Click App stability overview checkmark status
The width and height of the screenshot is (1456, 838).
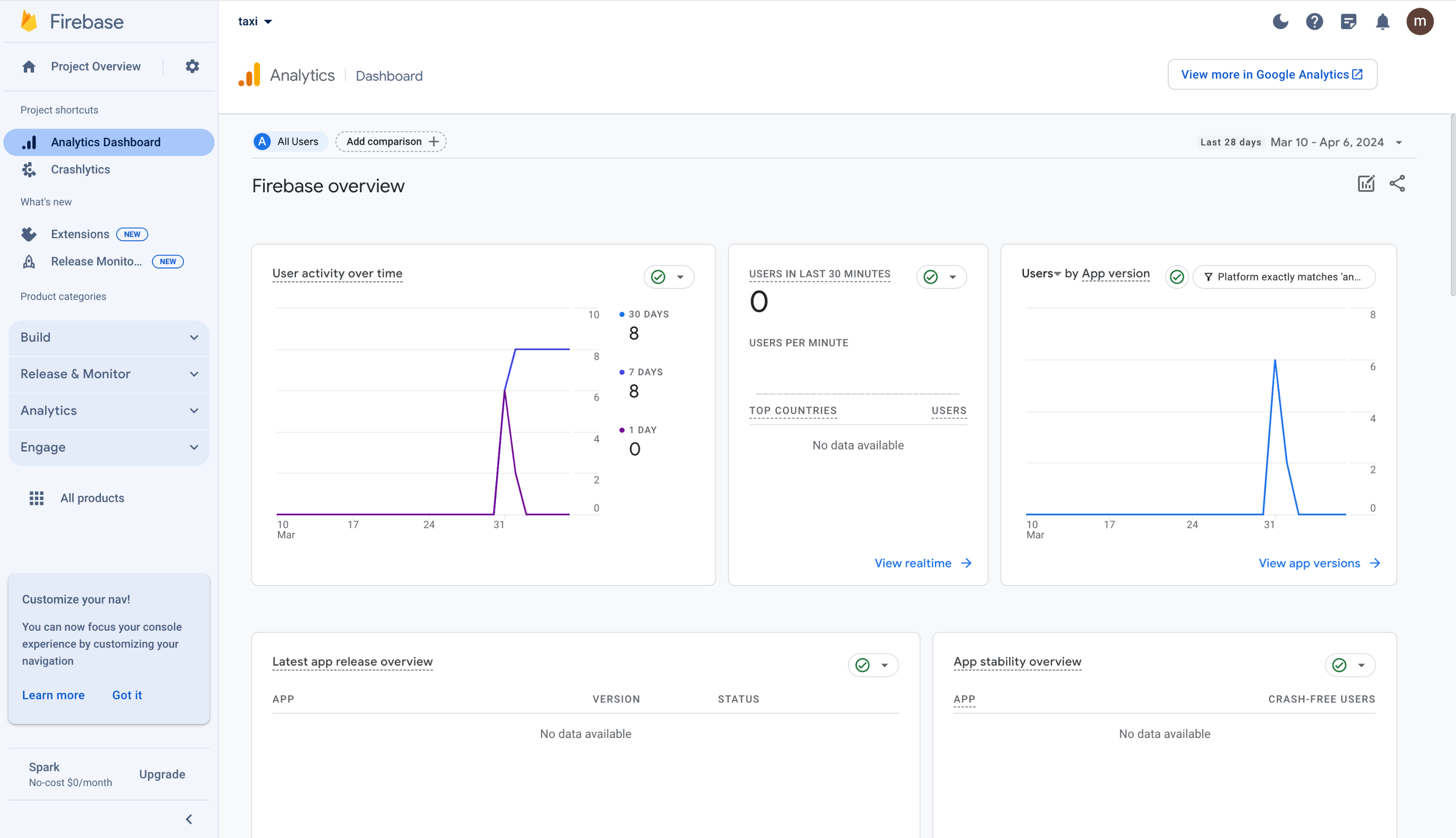coord(1339,665)
